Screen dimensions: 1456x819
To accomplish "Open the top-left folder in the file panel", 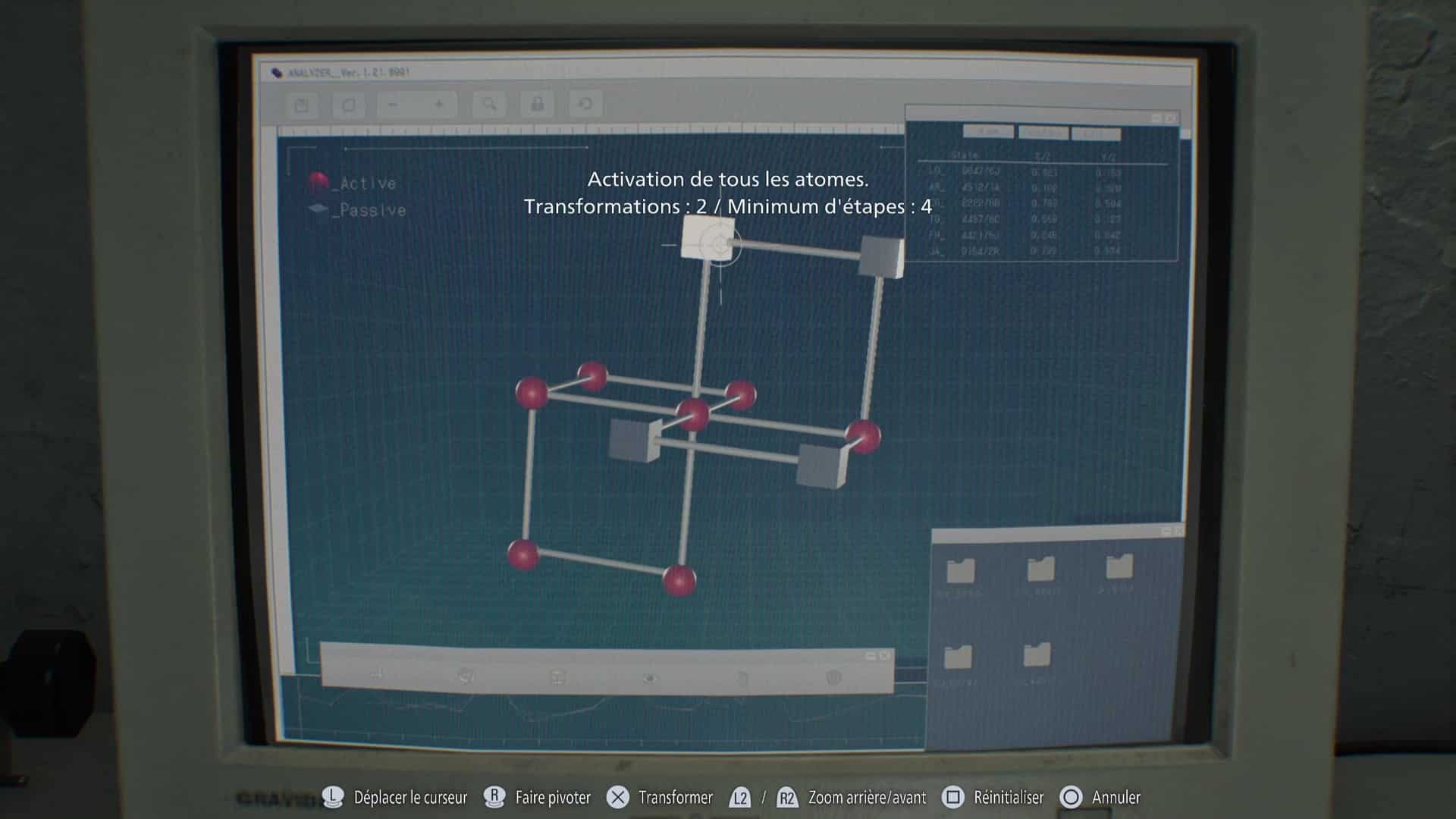I will 961,570.
